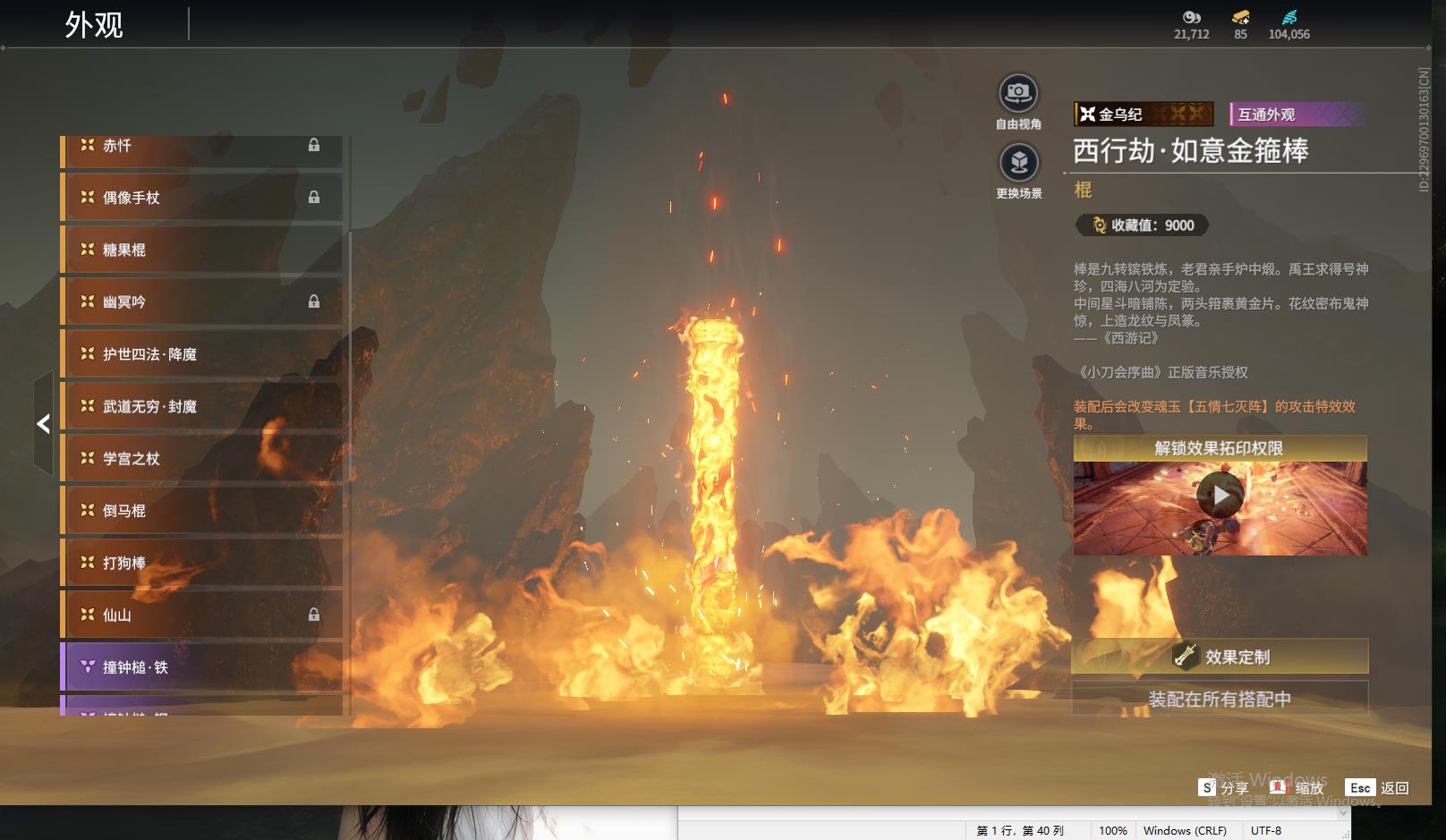Screen dimensions: 1446x840
Task: Click the lock icon on 仙山
Action: (x=314, y=615)
